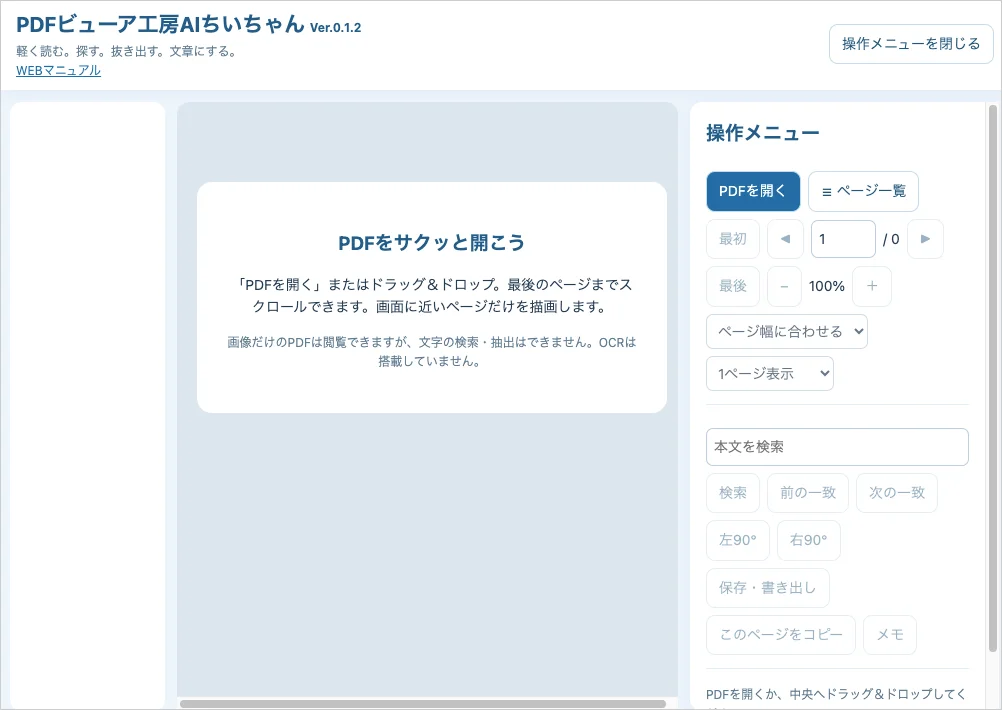Click このページをコピー button

781,635
